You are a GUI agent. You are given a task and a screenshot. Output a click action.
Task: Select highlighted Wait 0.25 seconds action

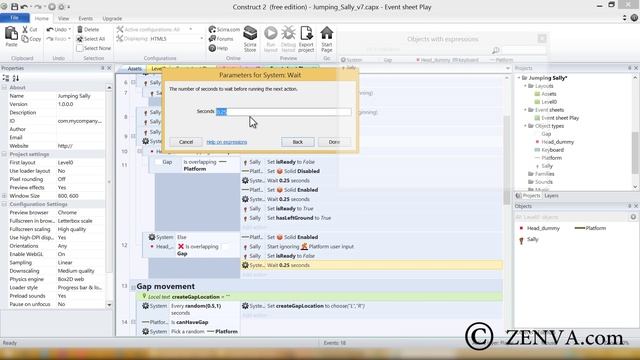pos(371,265)
